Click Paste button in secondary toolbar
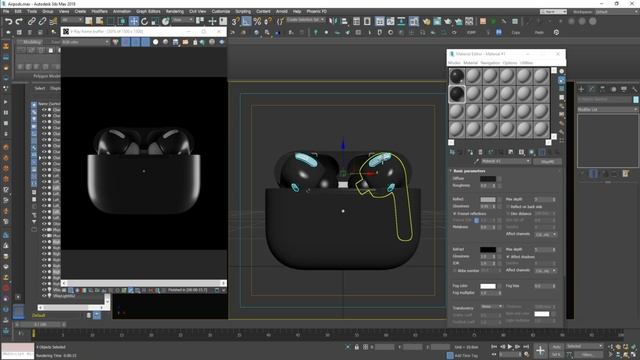Image resolution: width=640 pixels, height=360 pixels. click(539, 33)
